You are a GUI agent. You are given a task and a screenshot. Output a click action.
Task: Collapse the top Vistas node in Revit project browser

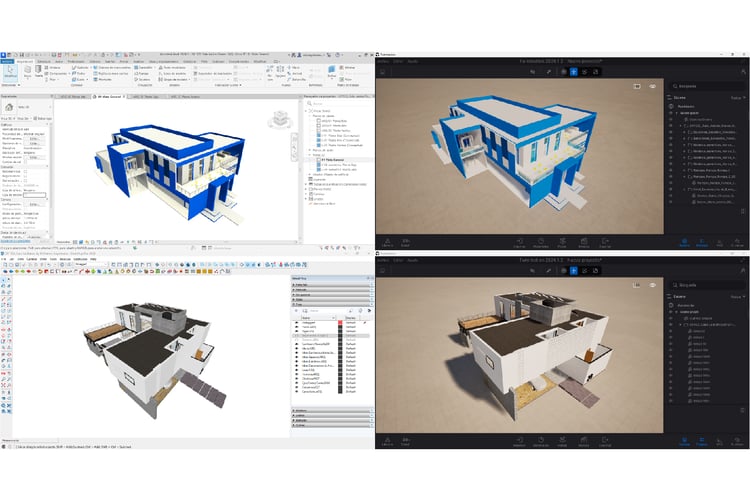(307, 111)
